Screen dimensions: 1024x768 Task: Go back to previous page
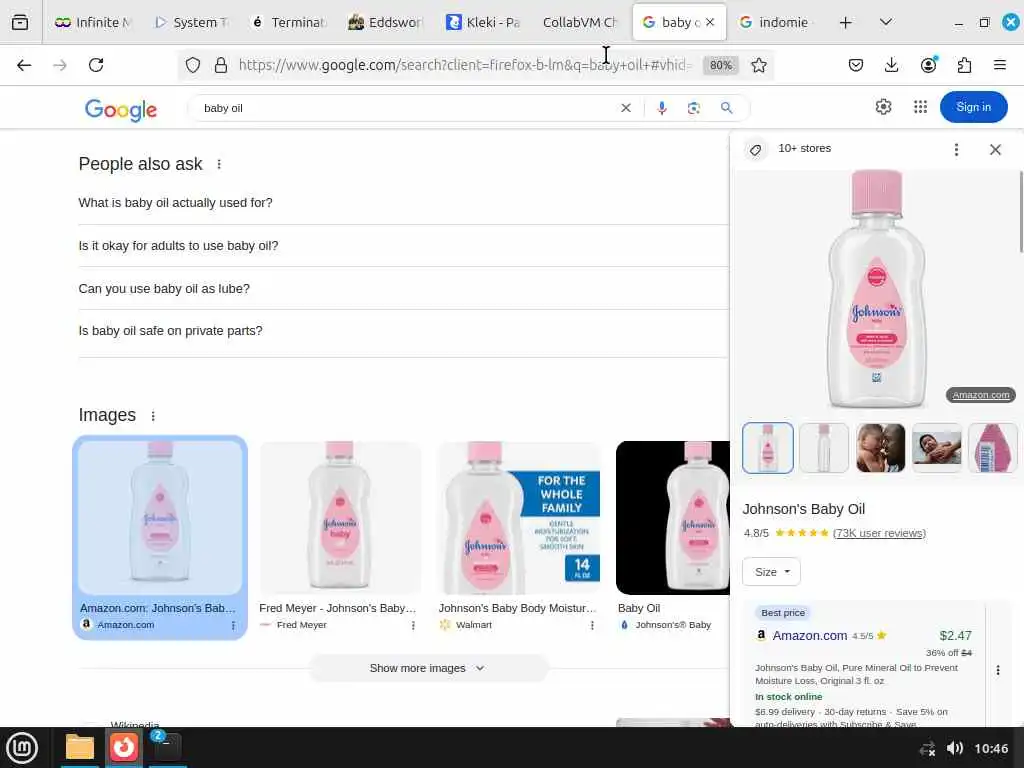tap(24, 65)
